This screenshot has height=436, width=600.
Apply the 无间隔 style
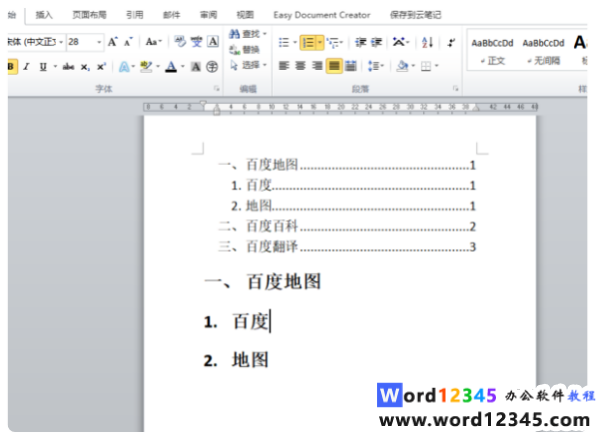pos(544,51)
